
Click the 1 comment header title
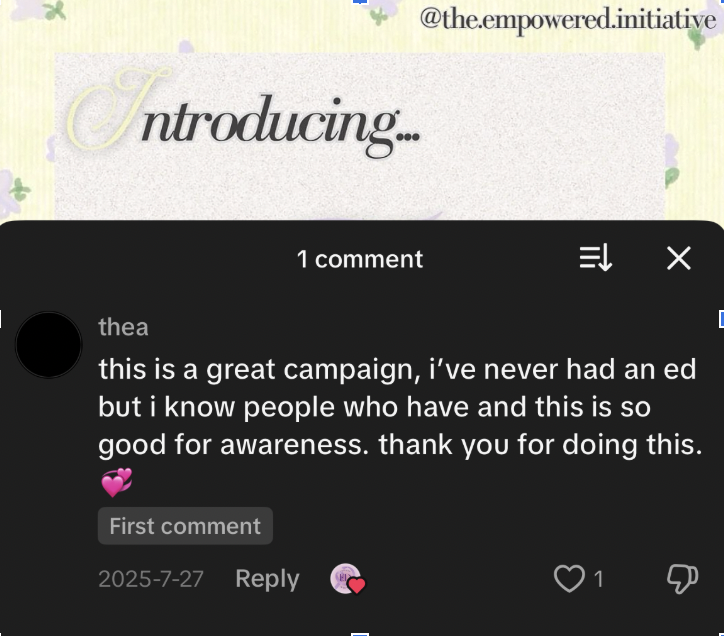360,259
